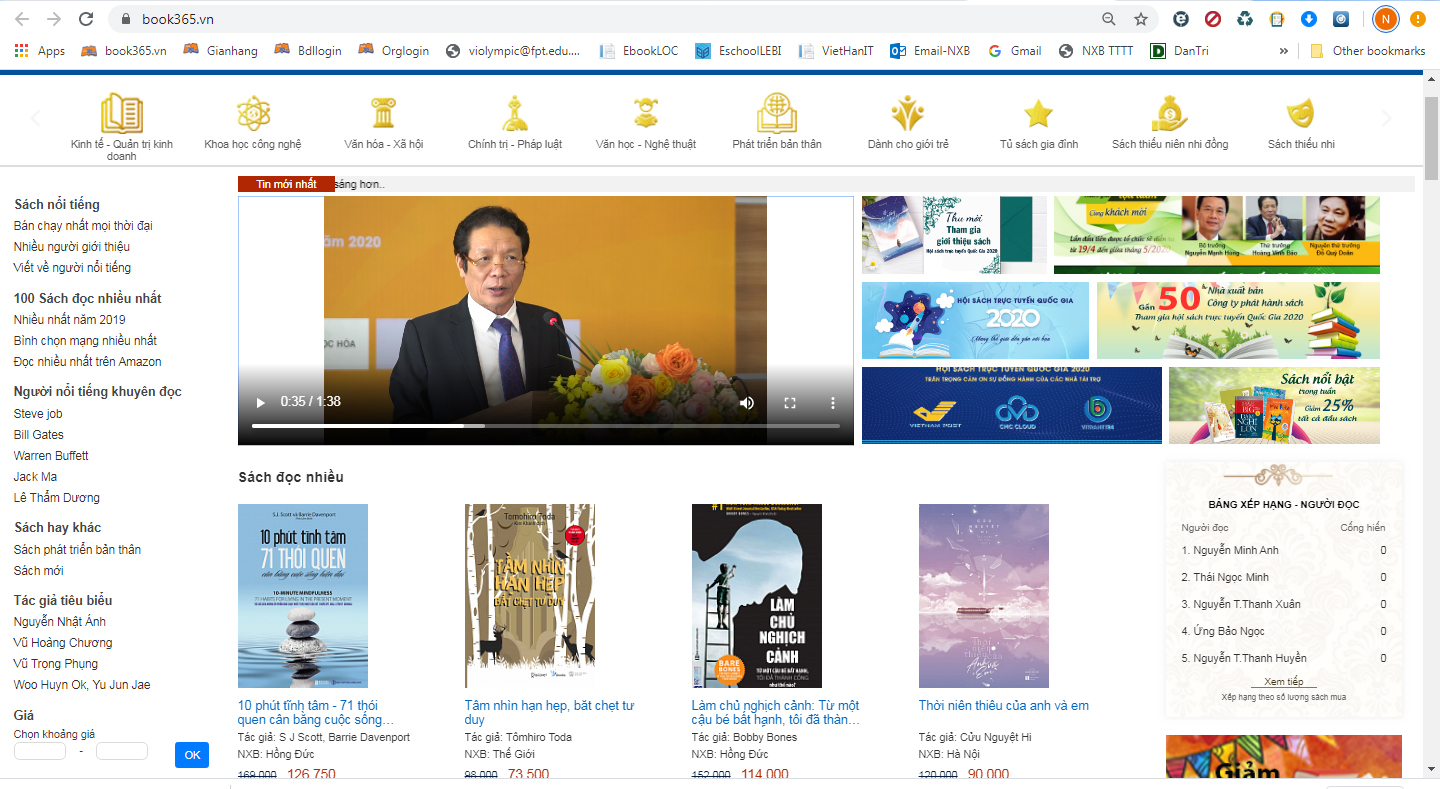
Task: Click the Chính trị - Pháp luật category icon
Action: tap(514, 113)
